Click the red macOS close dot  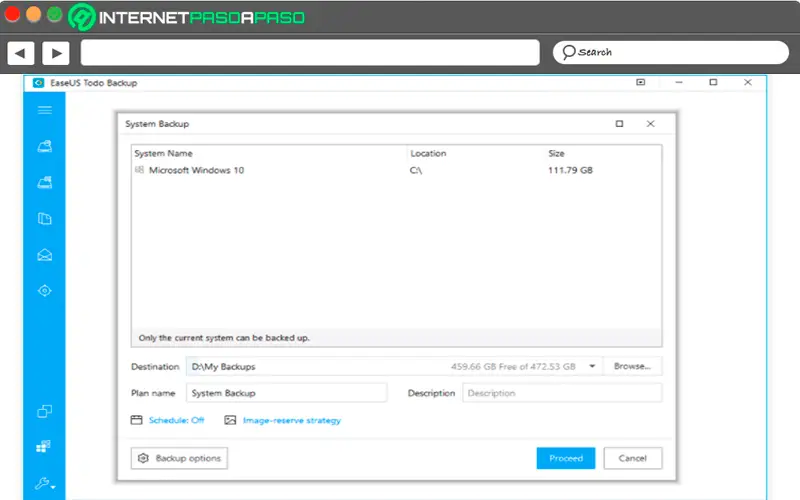(x=12, y=14)
